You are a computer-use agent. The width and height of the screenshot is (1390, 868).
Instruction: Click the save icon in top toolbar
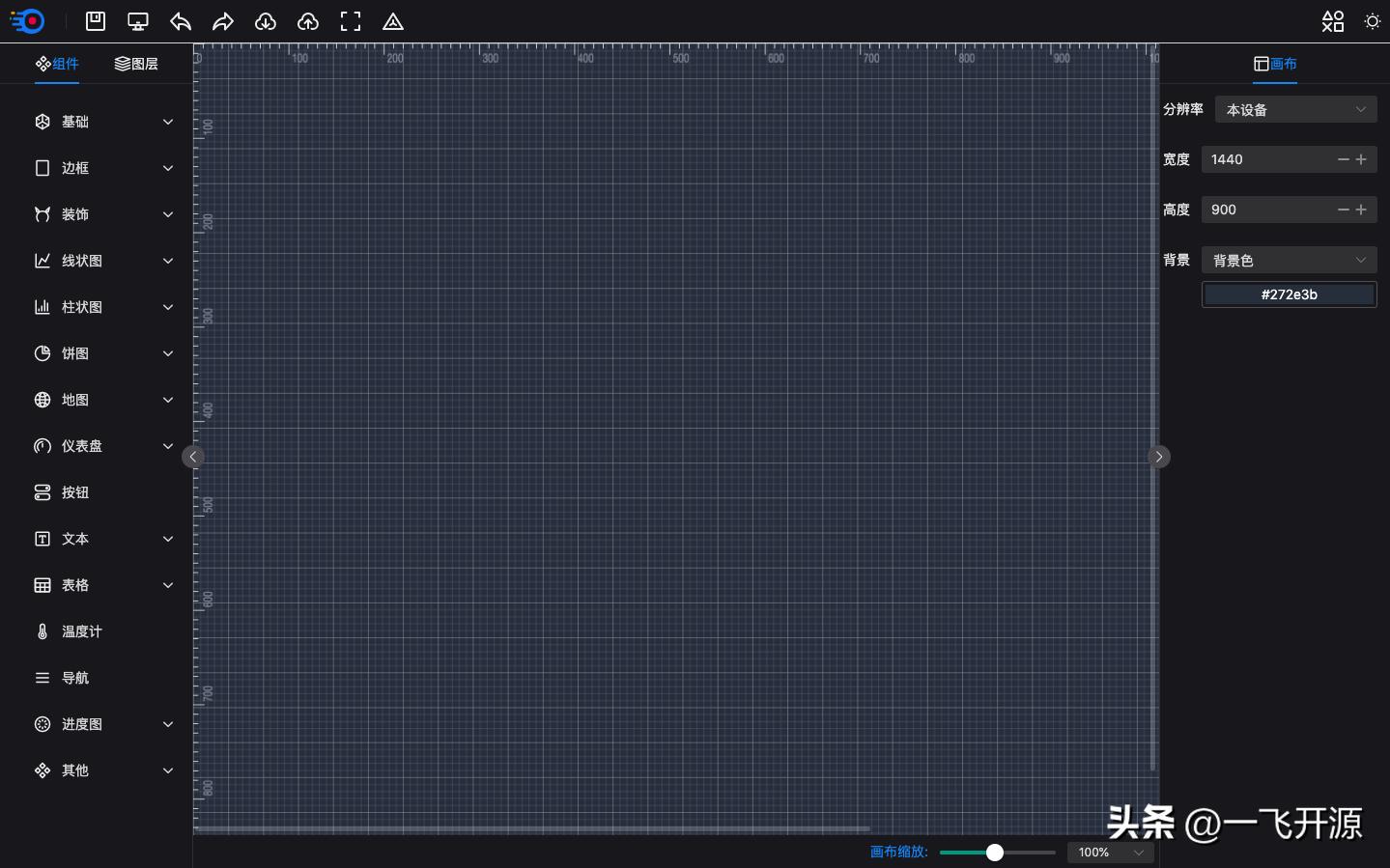pos(96,21)
